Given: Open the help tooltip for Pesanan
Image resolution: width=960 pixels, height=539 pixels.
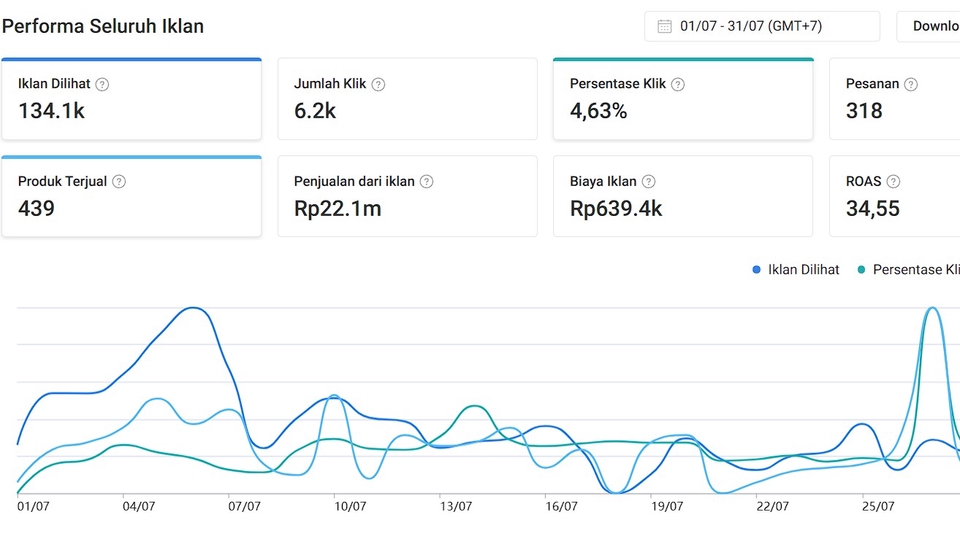Looking at the screenshot, I should tap(911, 85).
